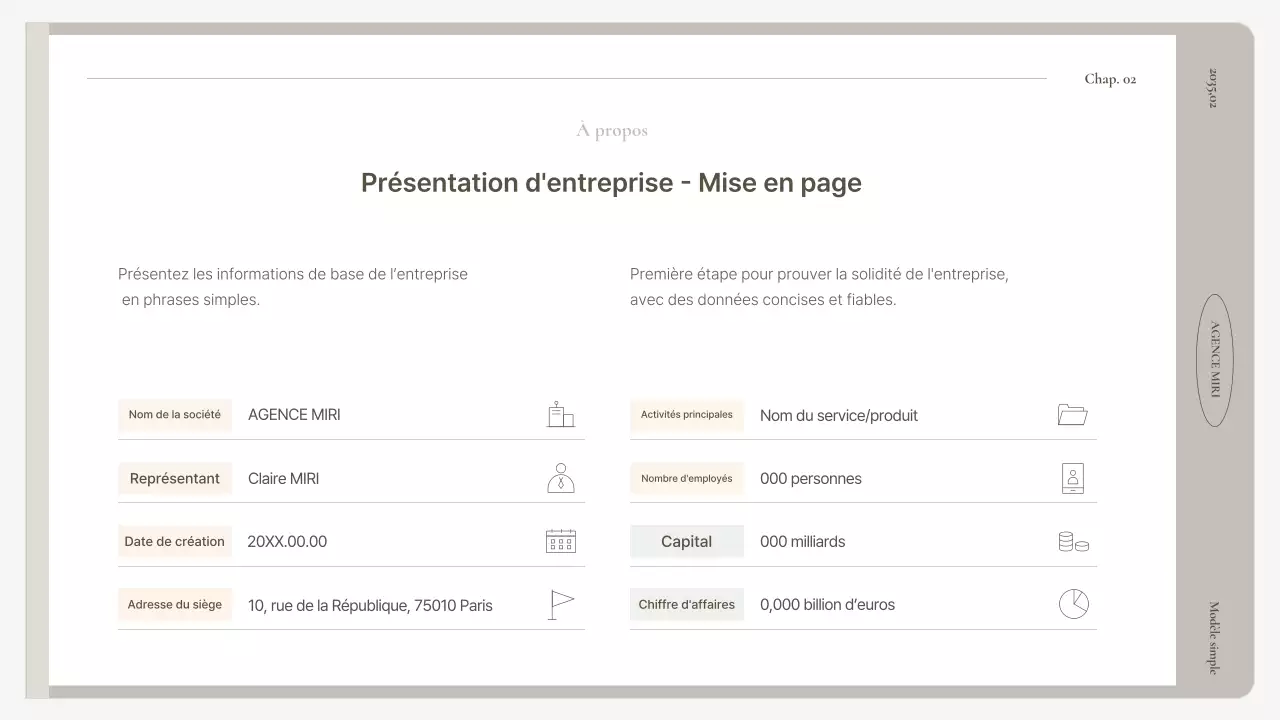Screen dimensions: 1280x720
Task: Select the Adresse du siège label
Action: click(175, 604)
